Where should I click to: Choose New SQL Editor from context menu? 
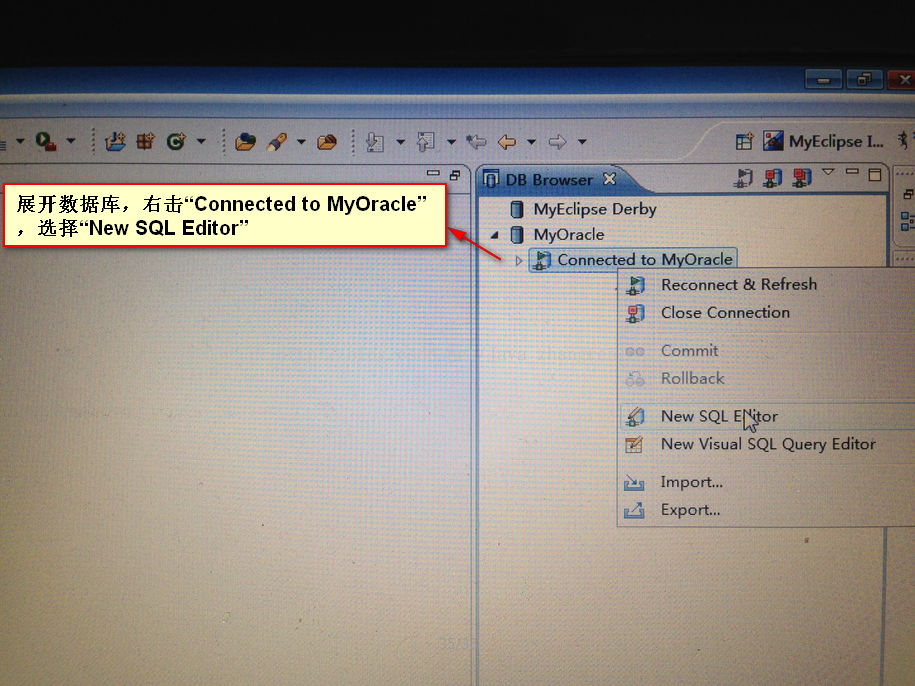(719, 416)
